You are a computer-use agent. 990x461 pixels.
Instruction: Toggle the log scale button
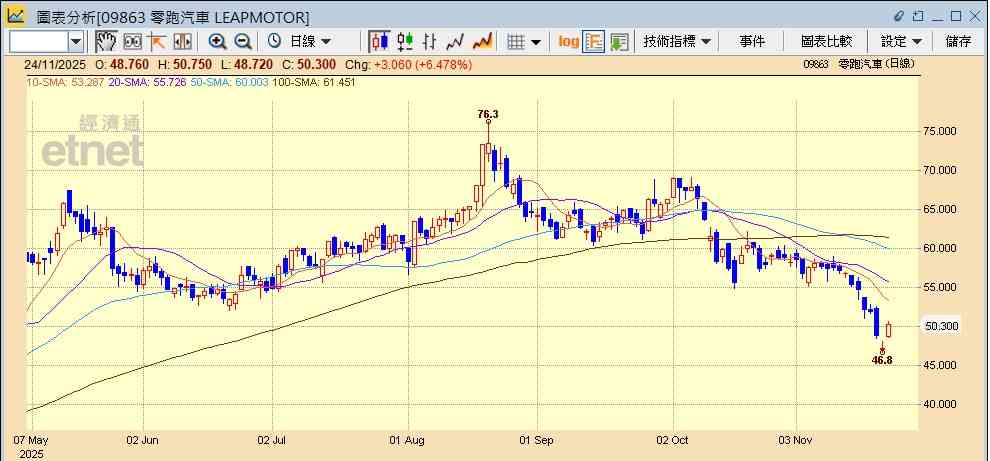(x=568, y=41)
